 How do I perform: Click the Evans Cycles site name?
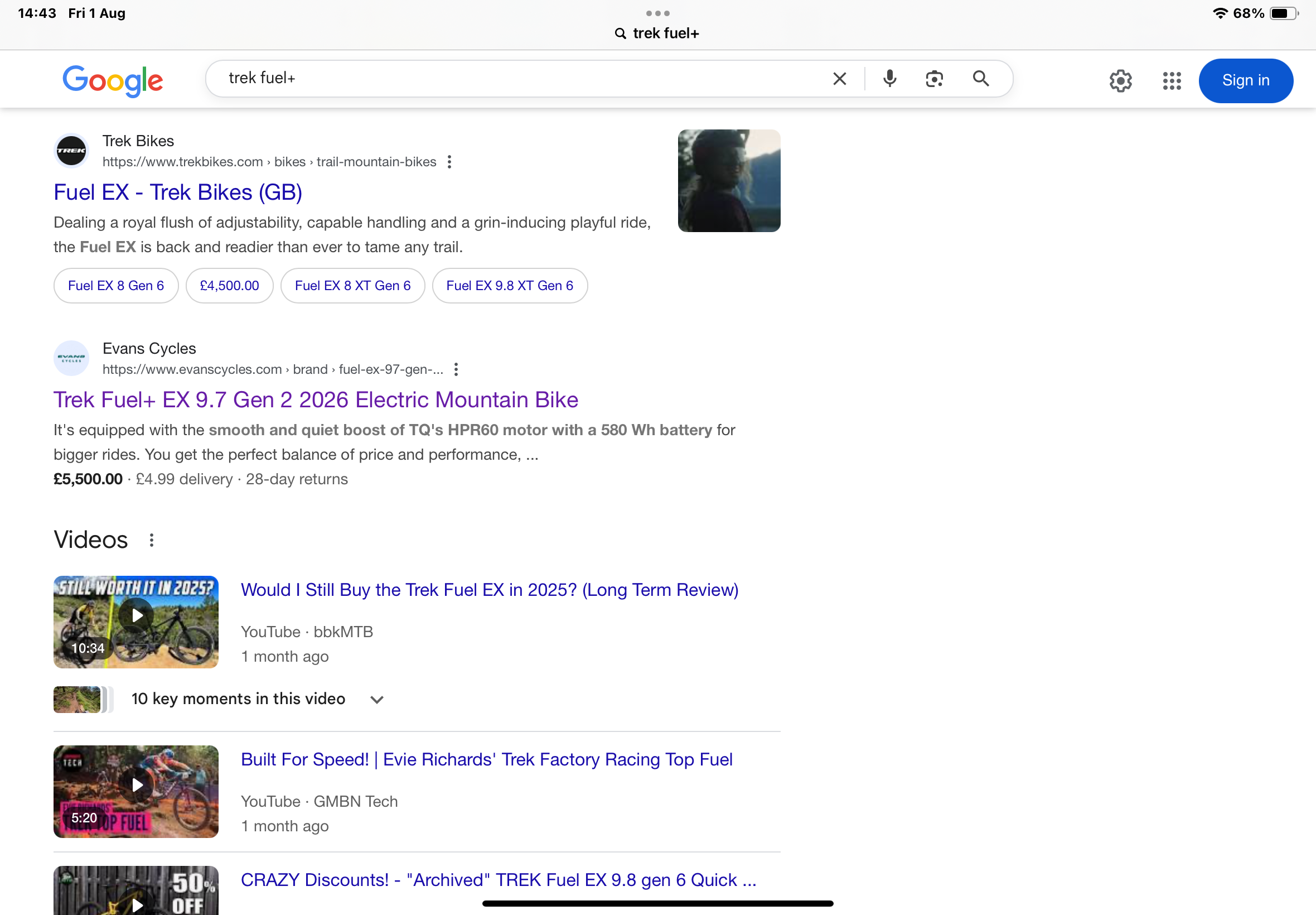coord(149,349)
